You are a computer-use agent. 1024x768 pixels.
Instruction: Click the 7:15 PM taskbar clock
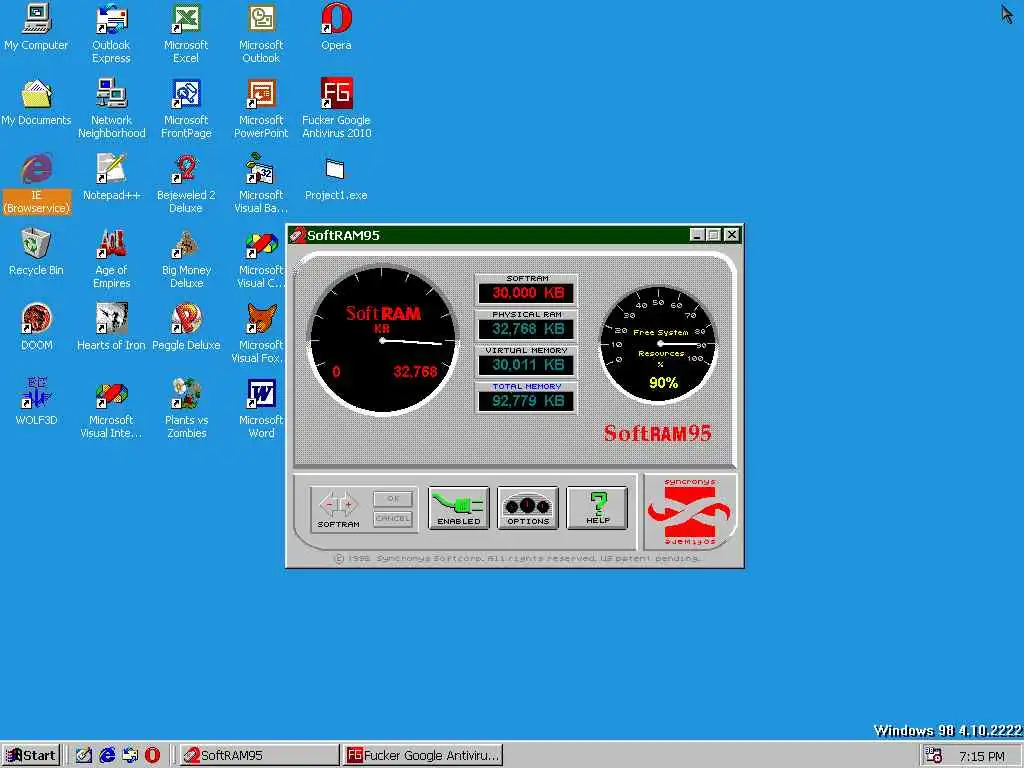tap(982, 756)
